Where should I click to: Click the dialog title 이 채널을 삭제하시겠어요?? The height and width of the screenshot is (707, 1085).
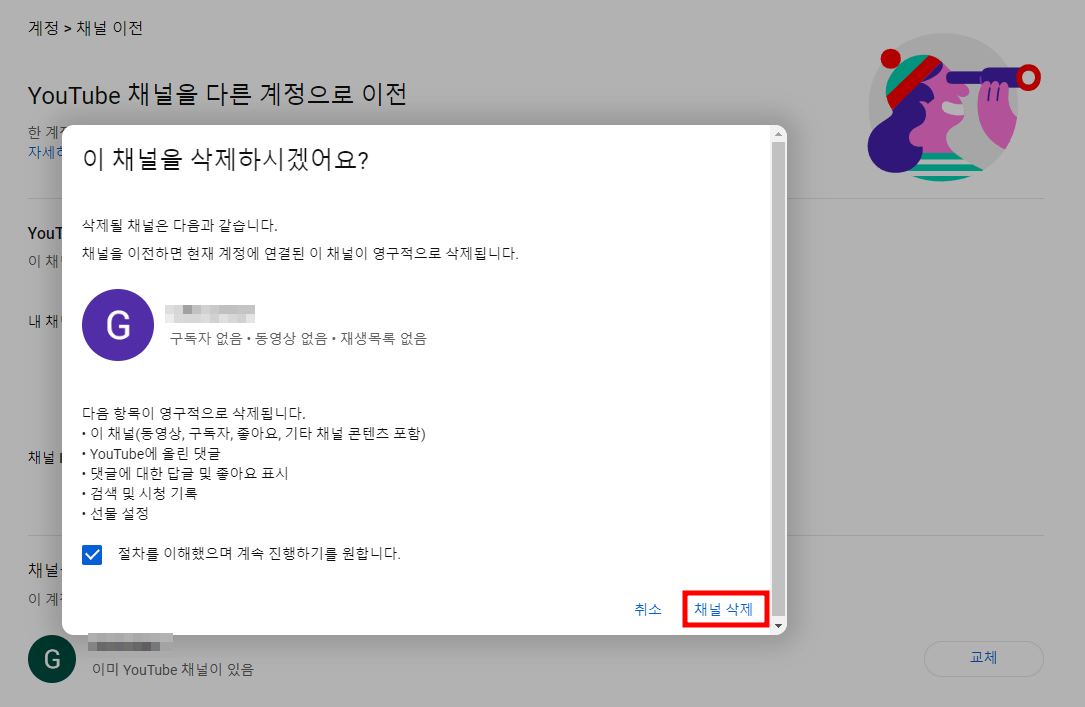pyautogui.click(x=226, y=160)
